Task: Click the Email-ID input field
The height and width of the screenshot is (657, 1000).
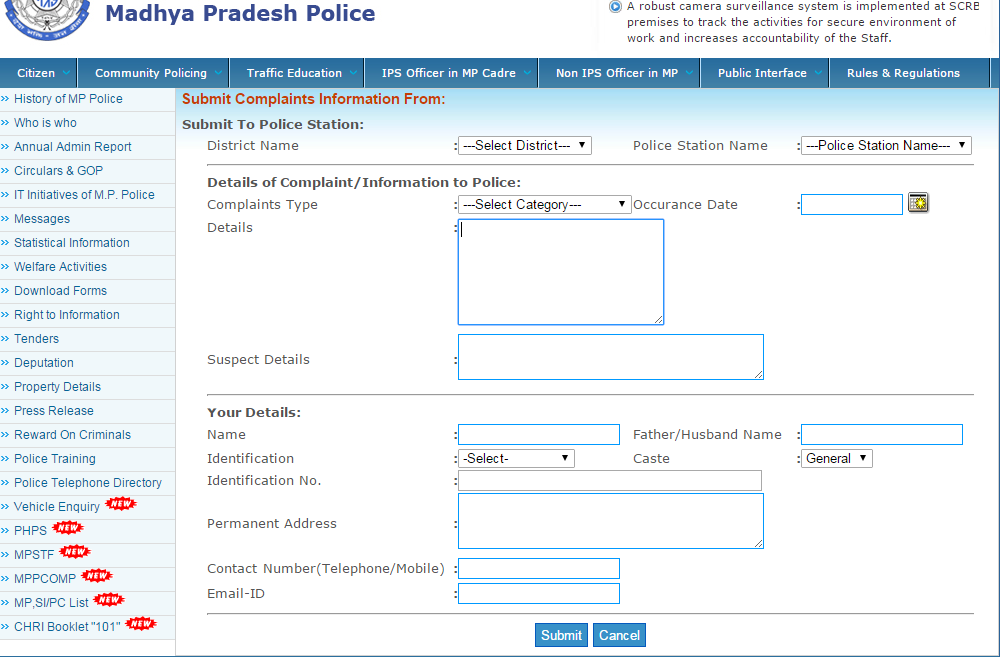Action: (538, 594)
